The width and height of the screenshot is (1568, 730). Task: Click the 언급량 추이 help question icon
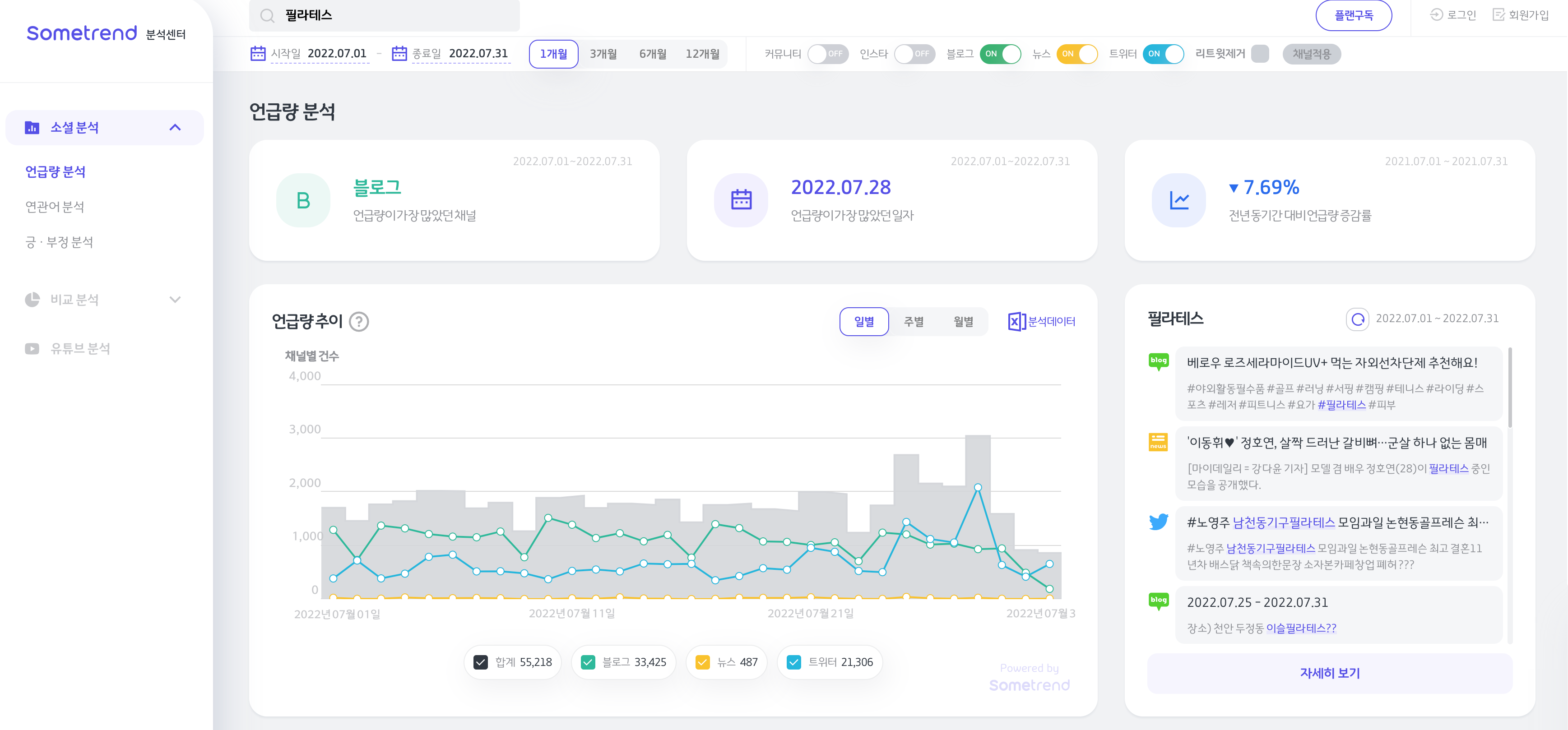[x=359, y=321]
